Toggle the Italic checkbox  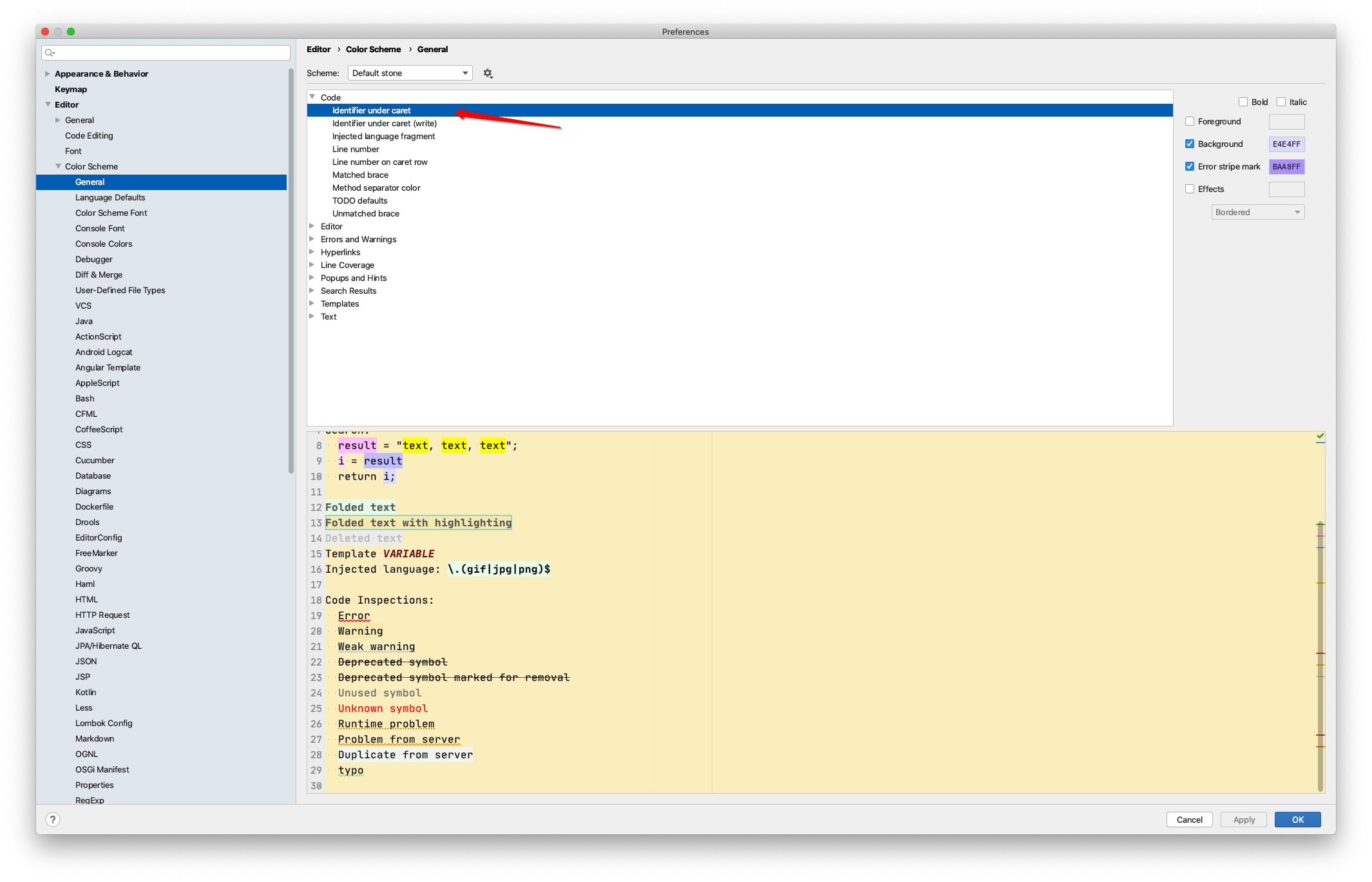point(1281,102)
